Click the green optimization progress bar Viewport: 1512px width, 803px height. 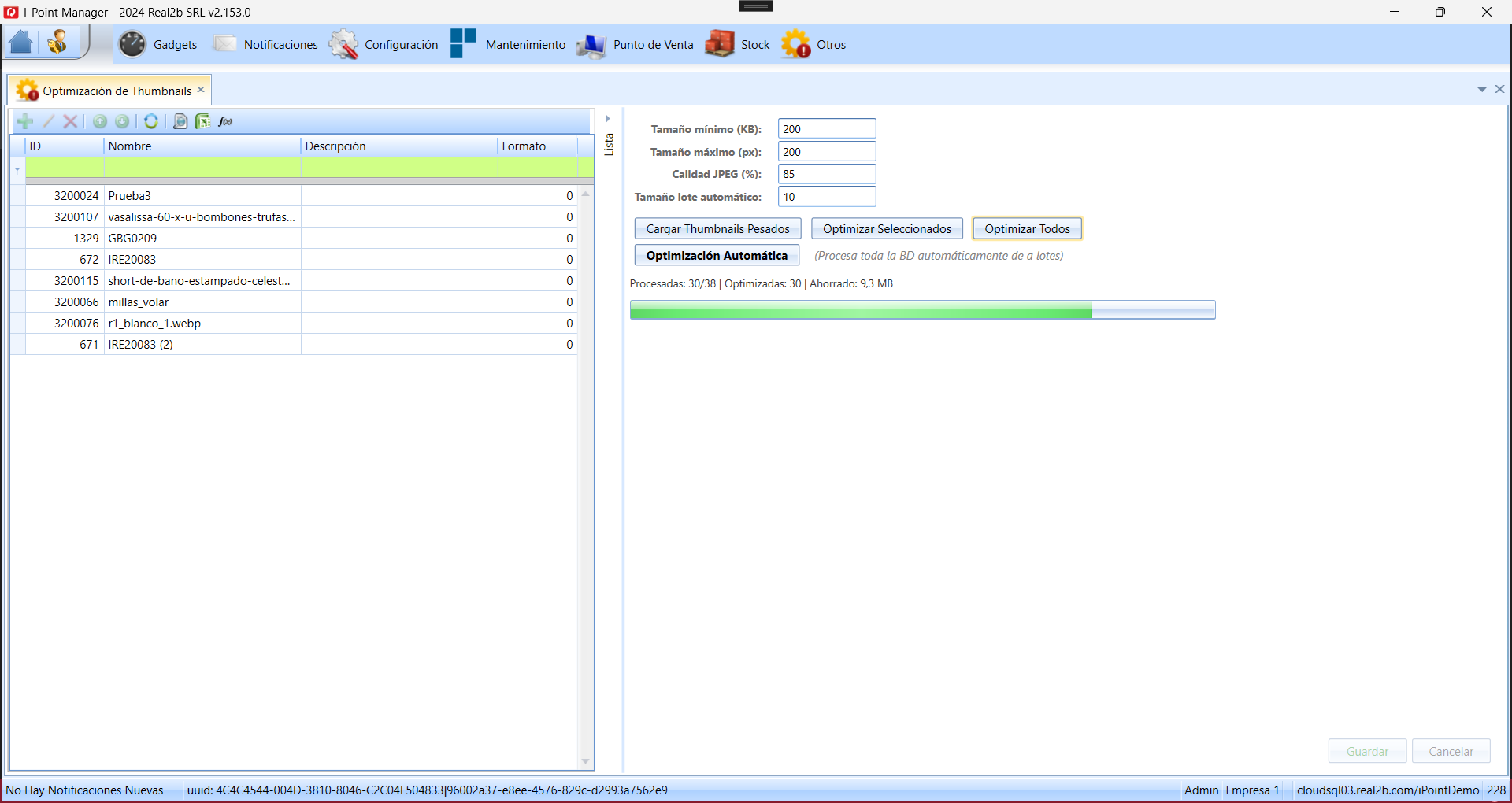tap(922, 310)
